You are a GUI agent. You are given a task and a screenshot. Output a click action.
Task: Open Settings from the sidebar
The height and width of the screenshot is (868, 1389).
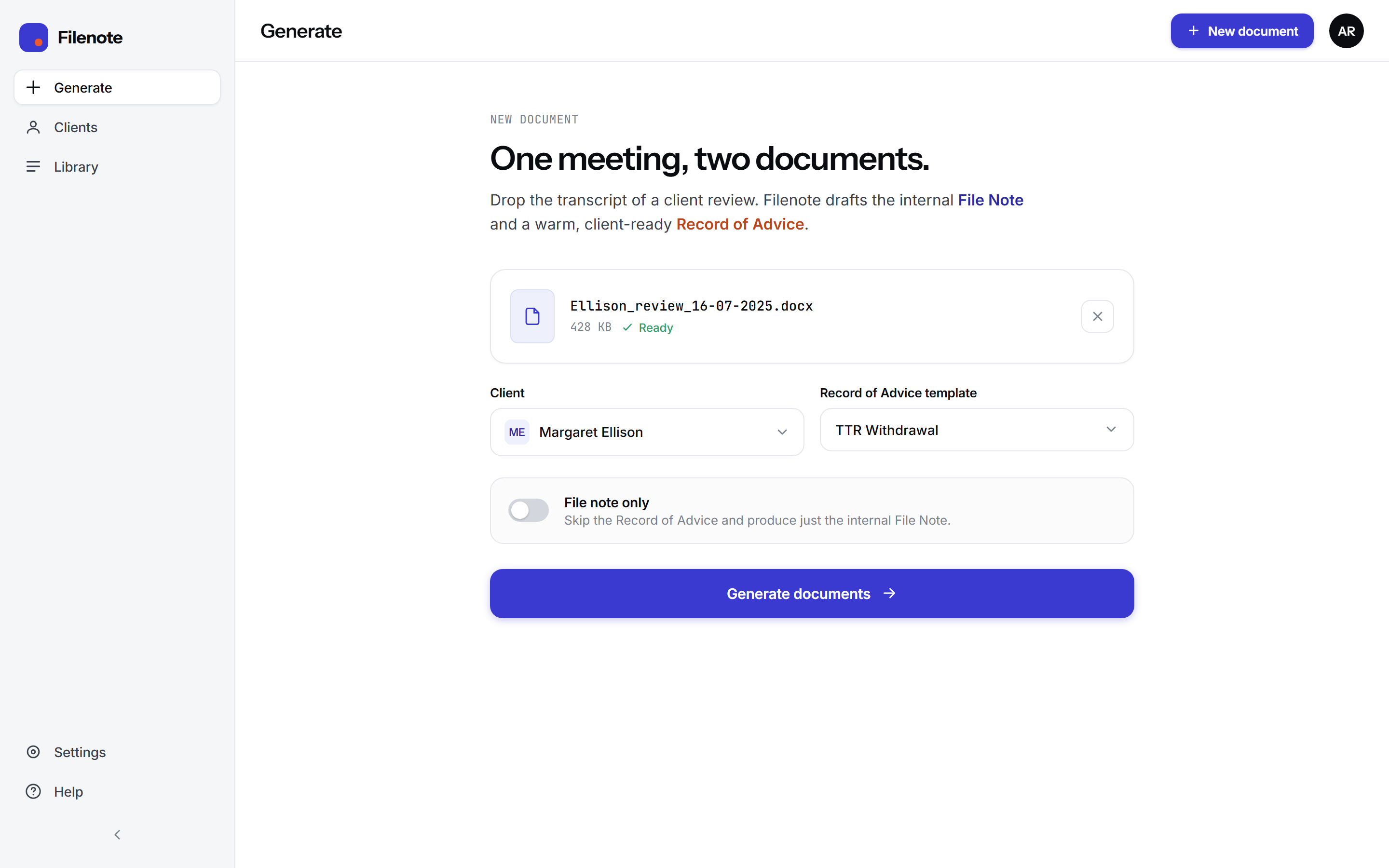click(x=117, y=751)
